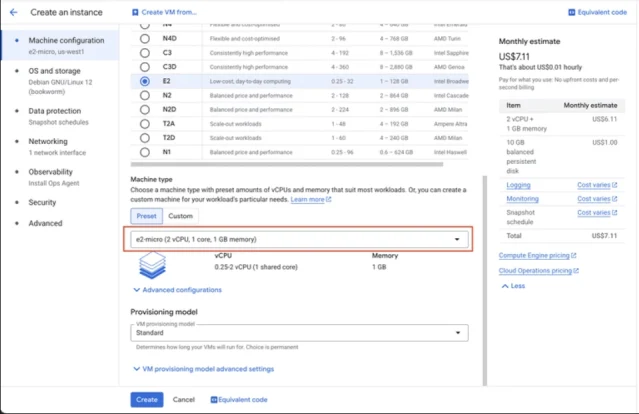
Task: Select the T2D machine series radio
Action: pos(144,138)
